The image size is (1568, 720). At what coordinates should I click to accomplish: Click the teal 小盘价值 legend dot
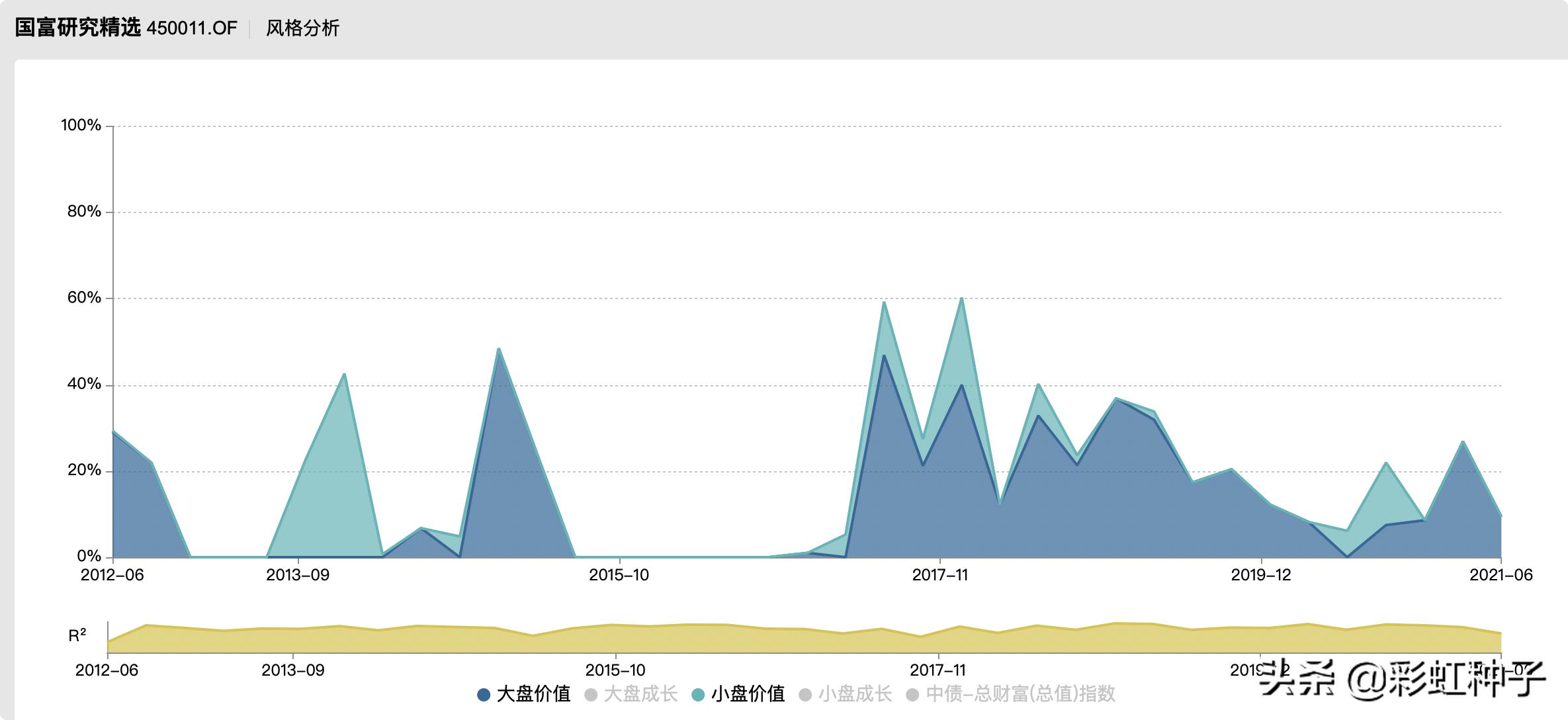698,695
